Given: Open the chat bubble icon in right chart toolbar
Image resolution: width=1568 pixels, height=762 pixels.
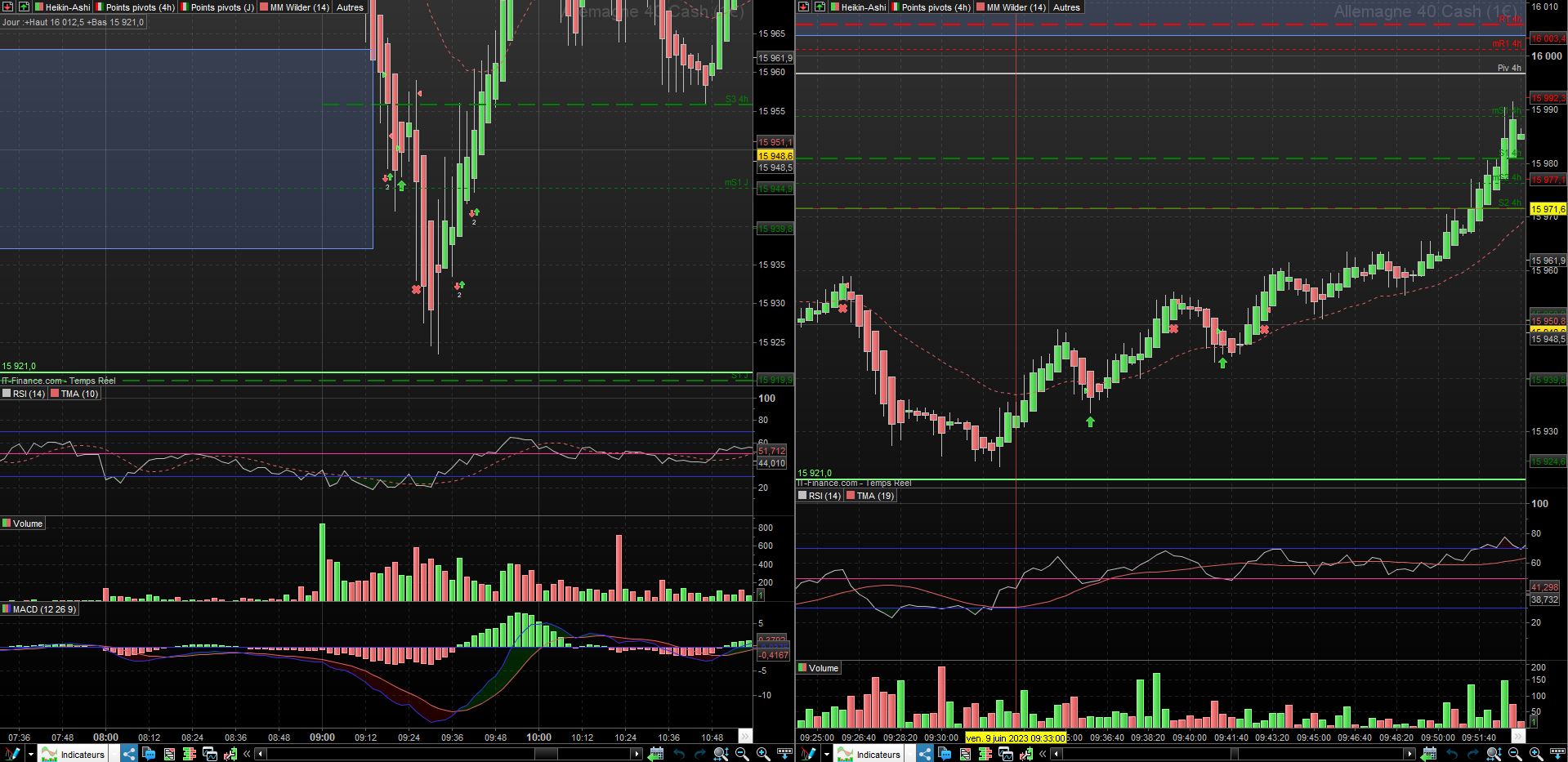Looking at the screenshot, I should click(x=945, y=754).
